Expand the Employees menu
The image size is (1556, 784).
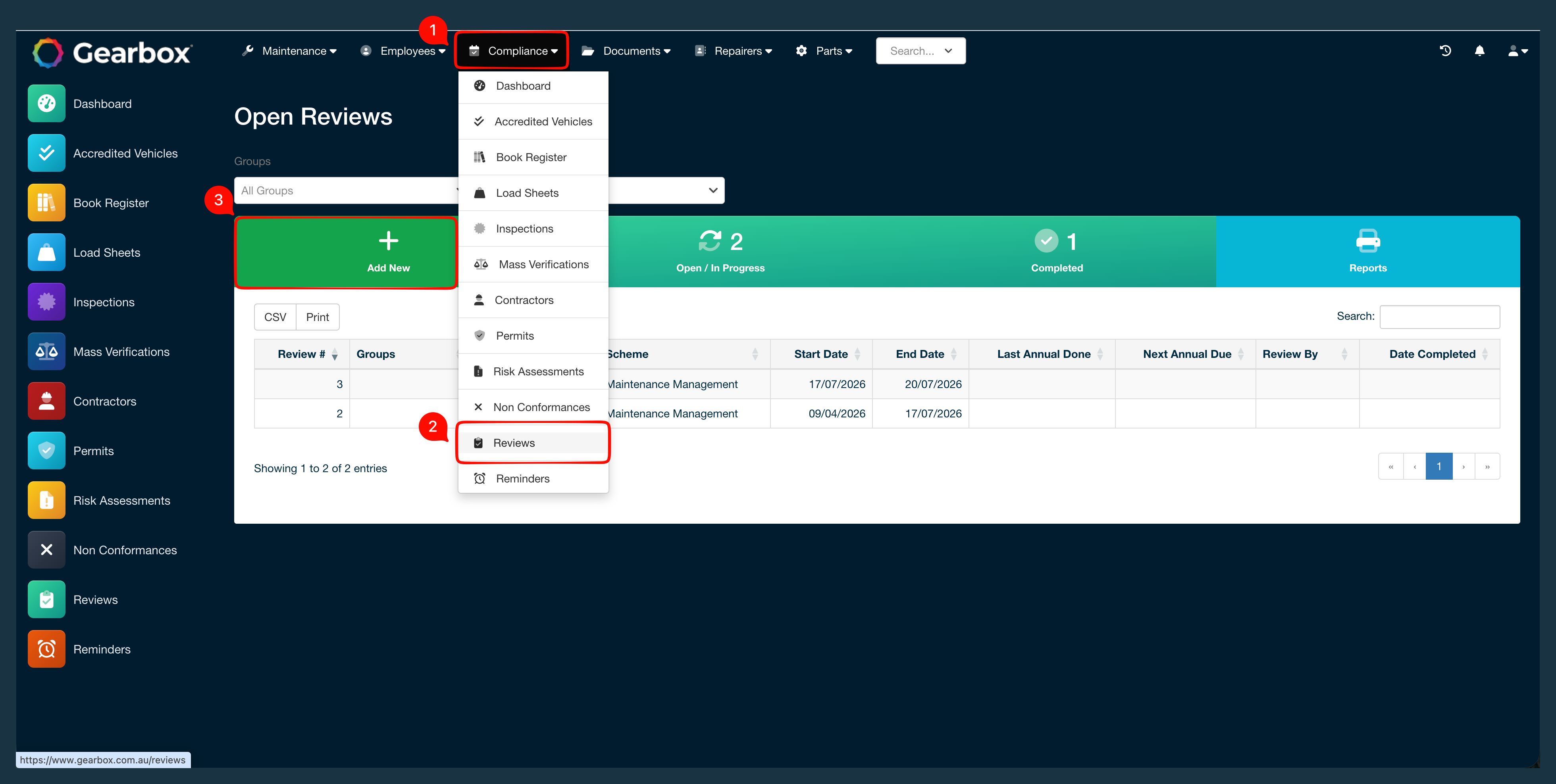404,51
